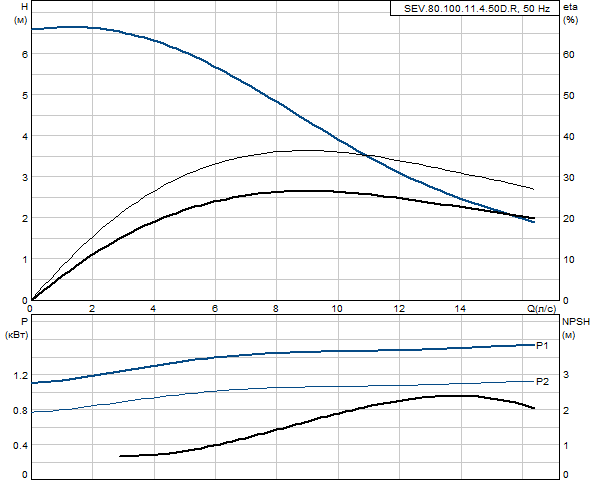The height and width of the screenshot is (480, 592).
Task: Click the 3 tick on NPSH axis
Action: [x=566, y=375]
